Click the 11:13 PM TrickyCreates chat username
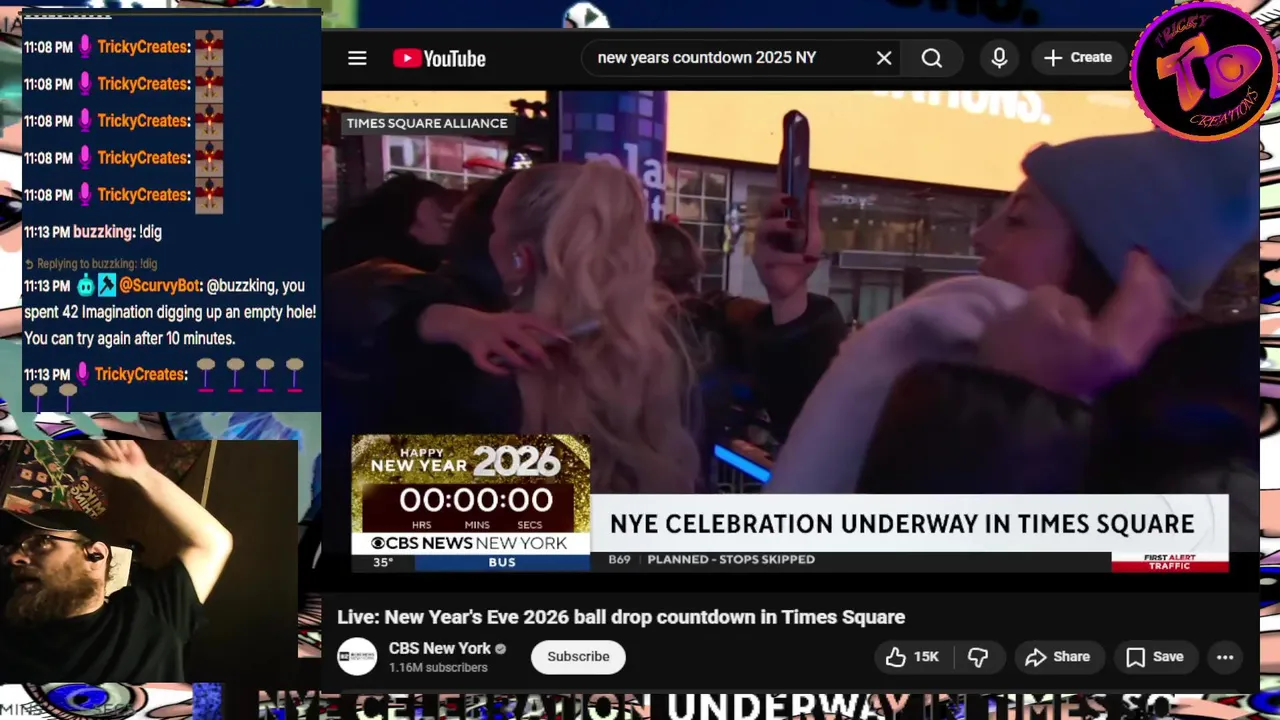Viewport: 1280px width, 720px height. [x=140, y=374]
